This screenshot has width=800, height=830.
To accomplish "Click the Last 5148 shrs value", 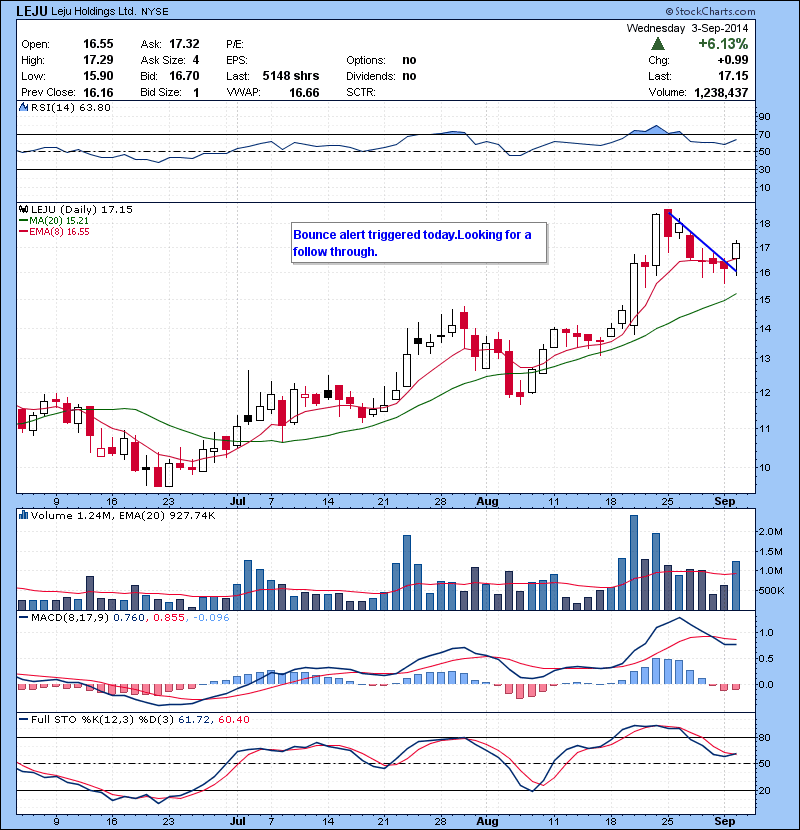I will pos(291,76).
